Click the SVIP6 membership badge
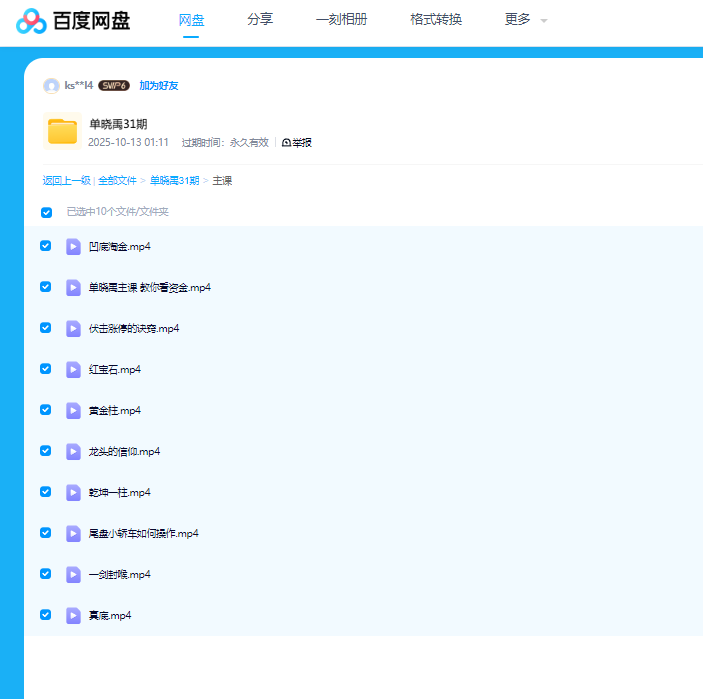The image size is (703, 699). coord(114,86)
